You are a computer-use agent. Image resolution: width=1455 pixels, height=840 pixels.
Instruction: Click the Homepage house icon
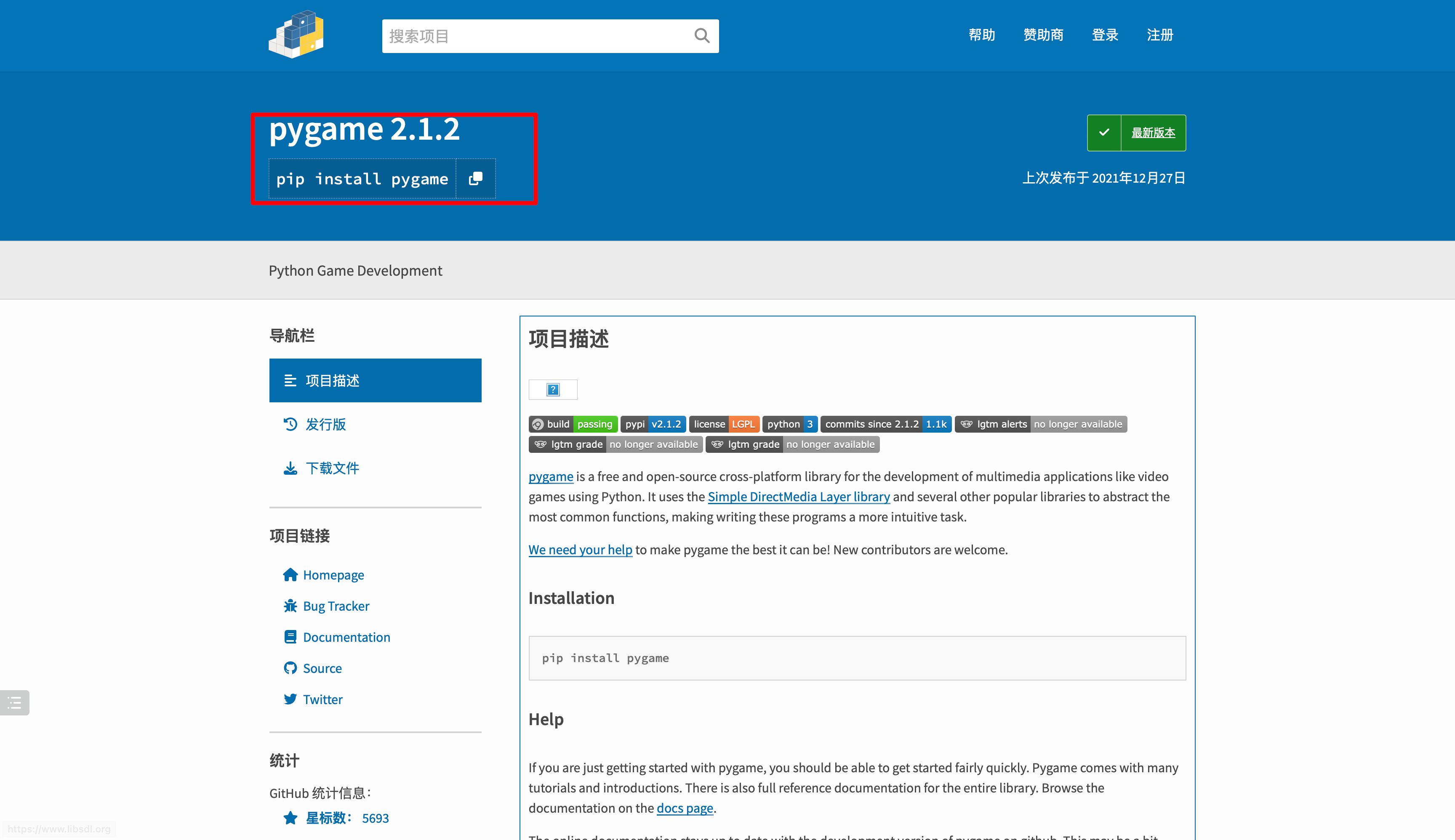tap(290, 574)
